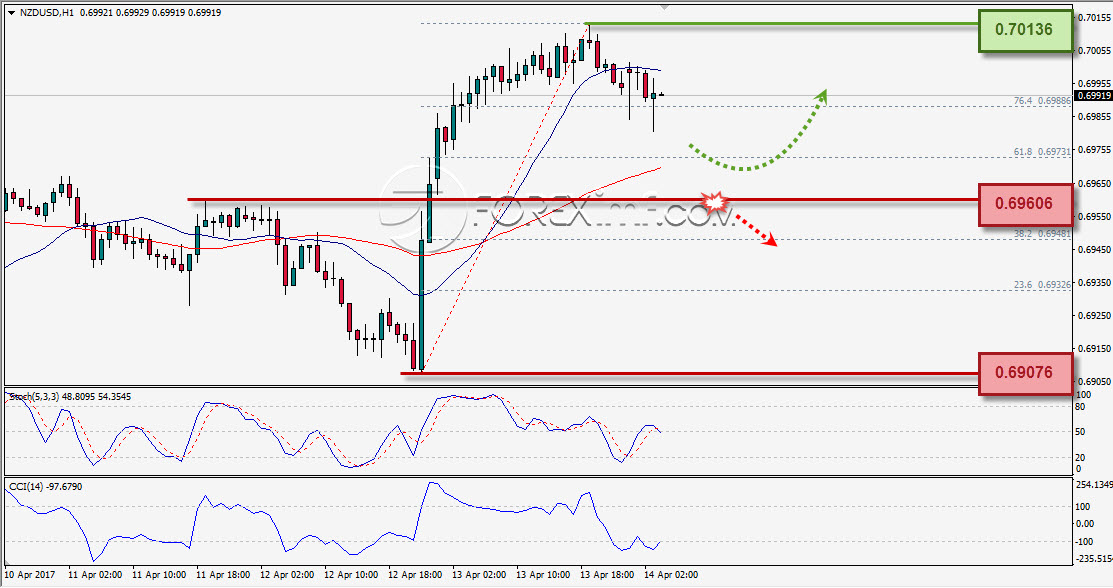Click the 14 Apr 02:00 time axis label

click(671, 575)
